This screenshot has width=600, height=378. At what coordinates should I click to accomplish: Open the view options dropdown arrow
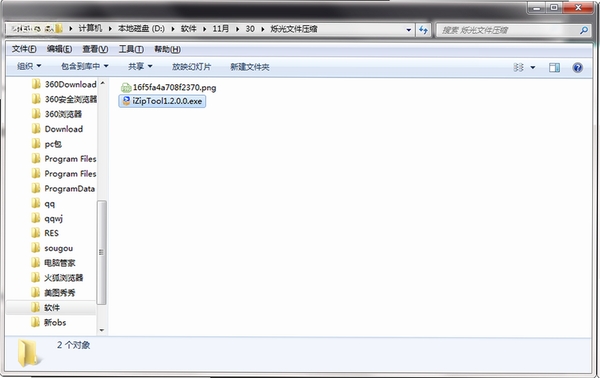pyautogui.click(x=533, y=68)
